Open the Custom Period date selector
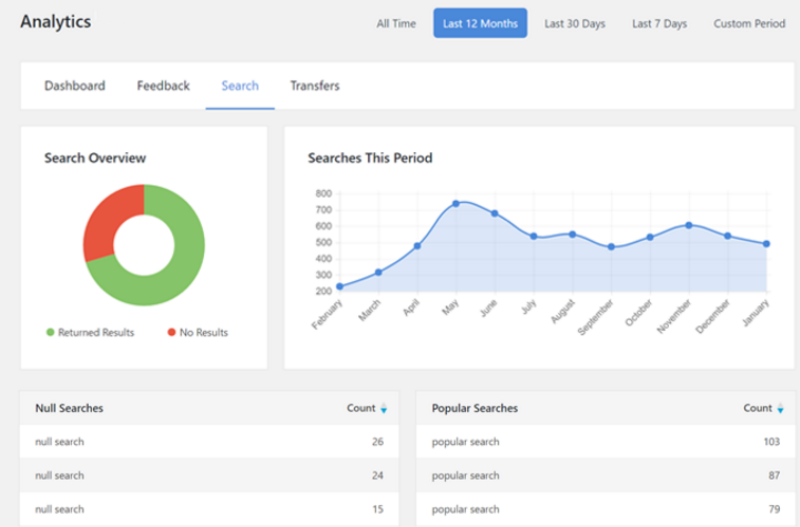 click(x=749, y=24)
